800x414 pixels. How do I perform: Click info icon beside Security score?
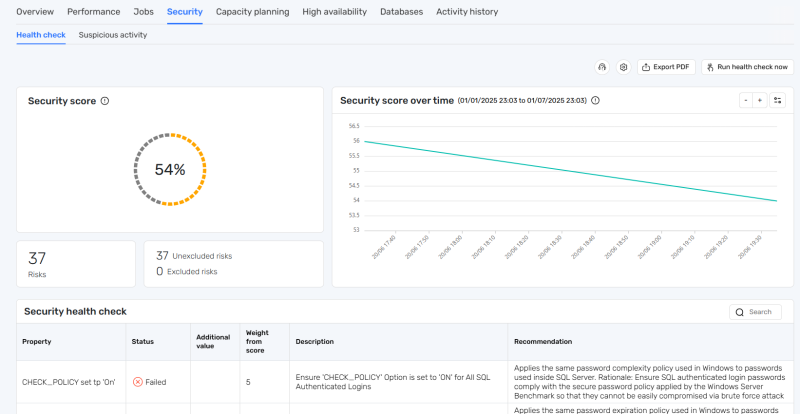[x=105, y=101]
